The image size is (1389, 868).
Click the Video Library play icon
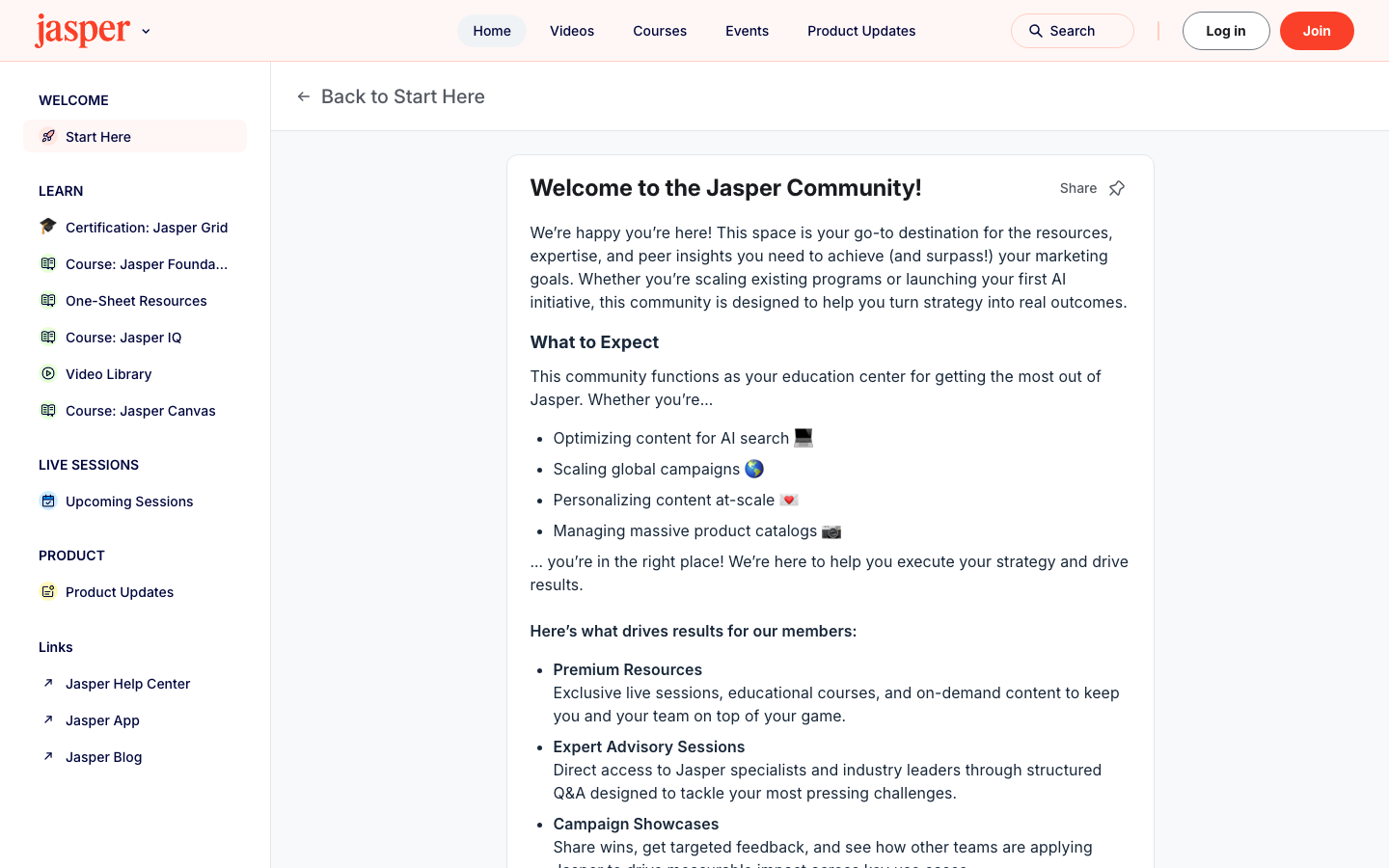pos(48,373)
